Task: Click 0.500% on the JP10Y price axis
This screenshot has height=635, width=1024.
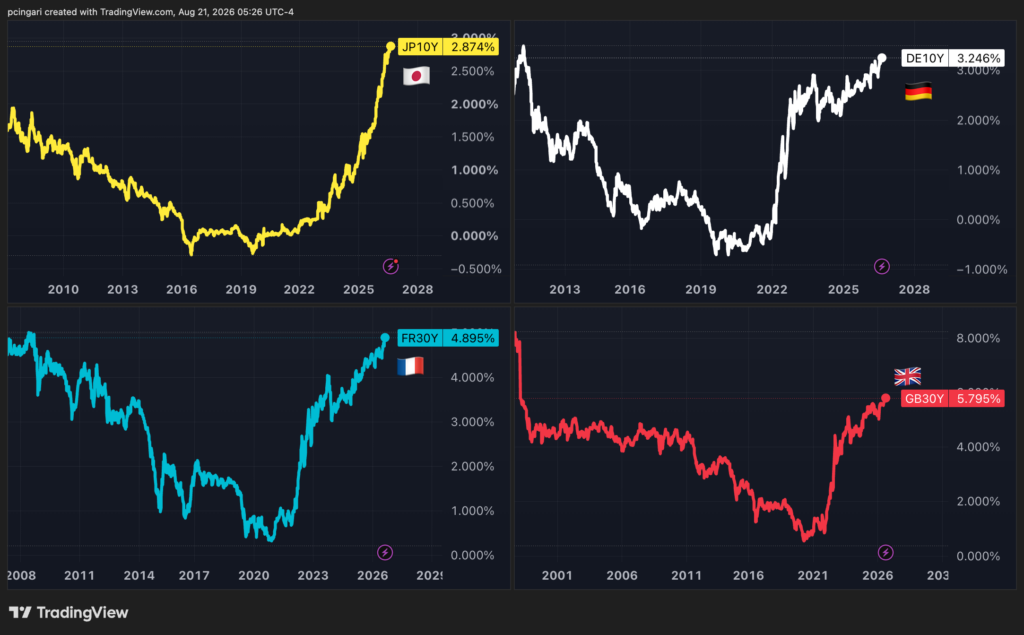Action: [473, 203]
